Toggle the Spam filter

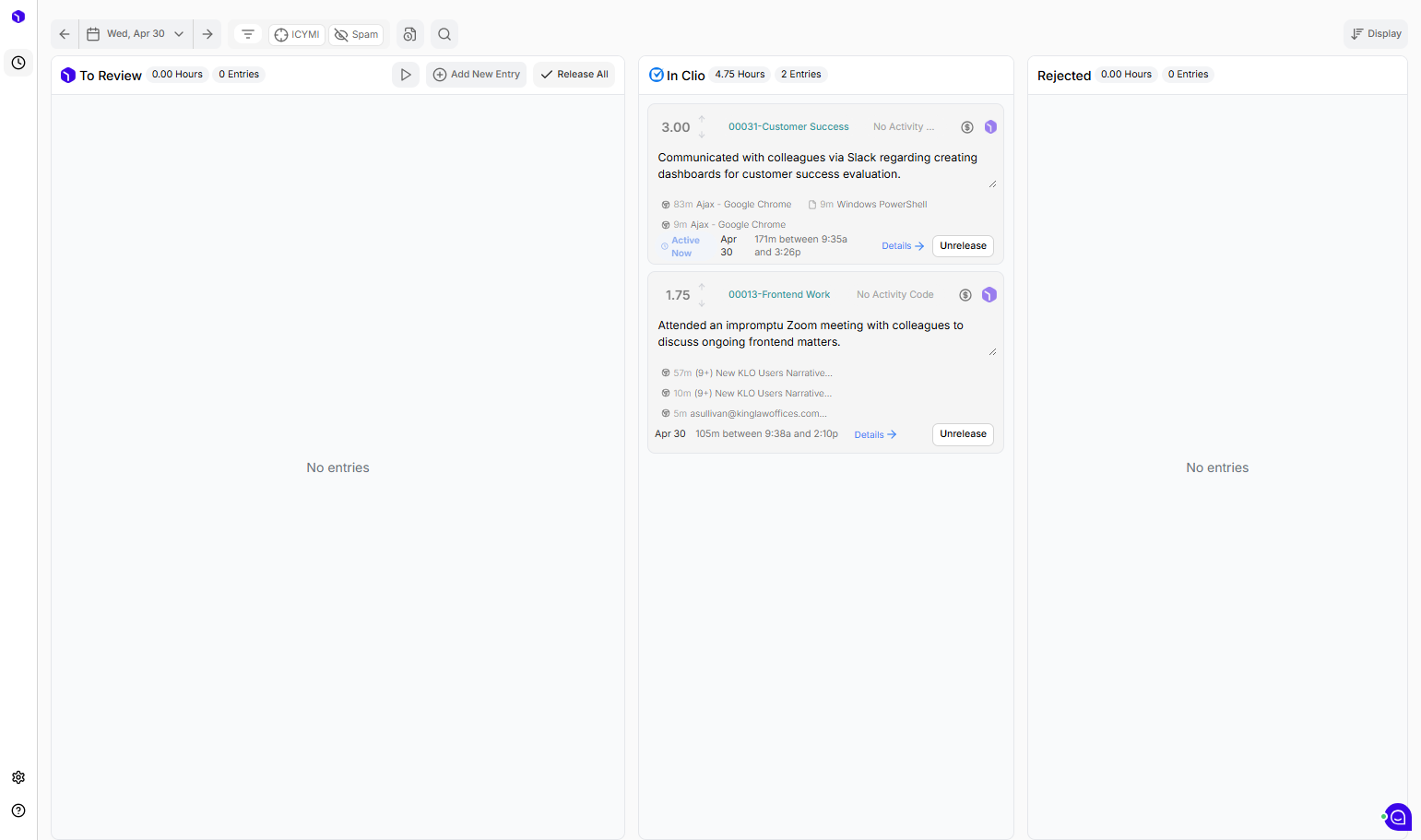click(356, 34)
